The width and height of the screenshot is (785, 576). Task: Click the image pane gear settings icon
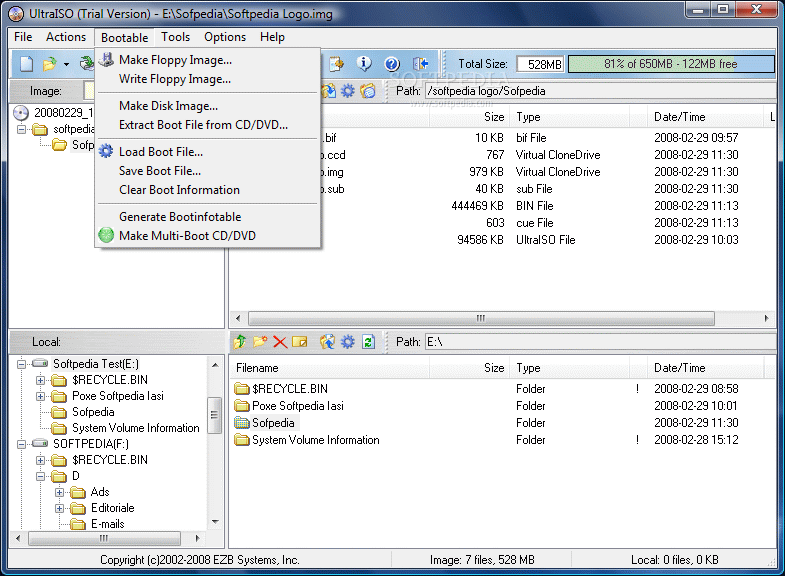(347, 91)
